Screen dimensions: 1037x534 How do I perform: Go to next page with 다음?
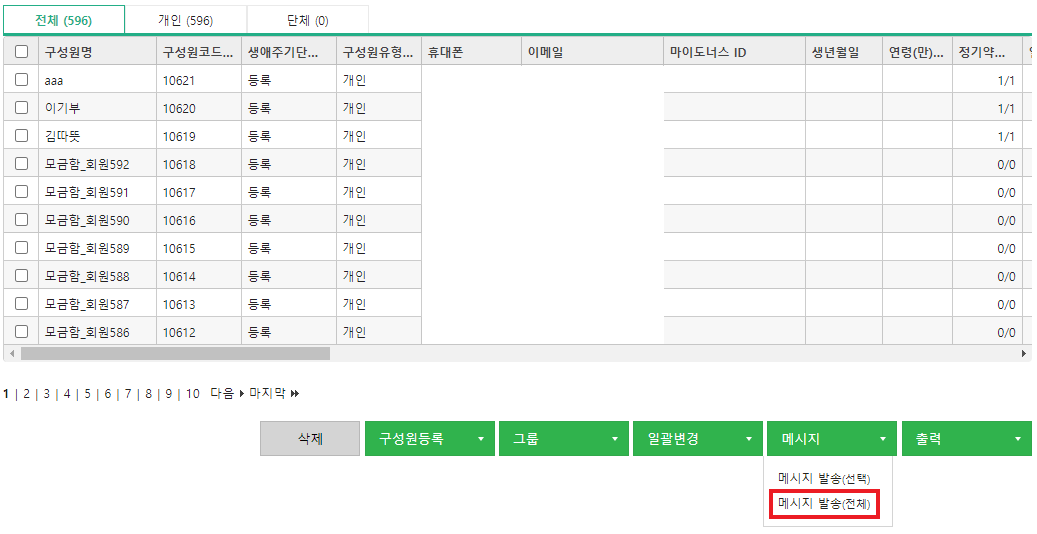[226, 394]
